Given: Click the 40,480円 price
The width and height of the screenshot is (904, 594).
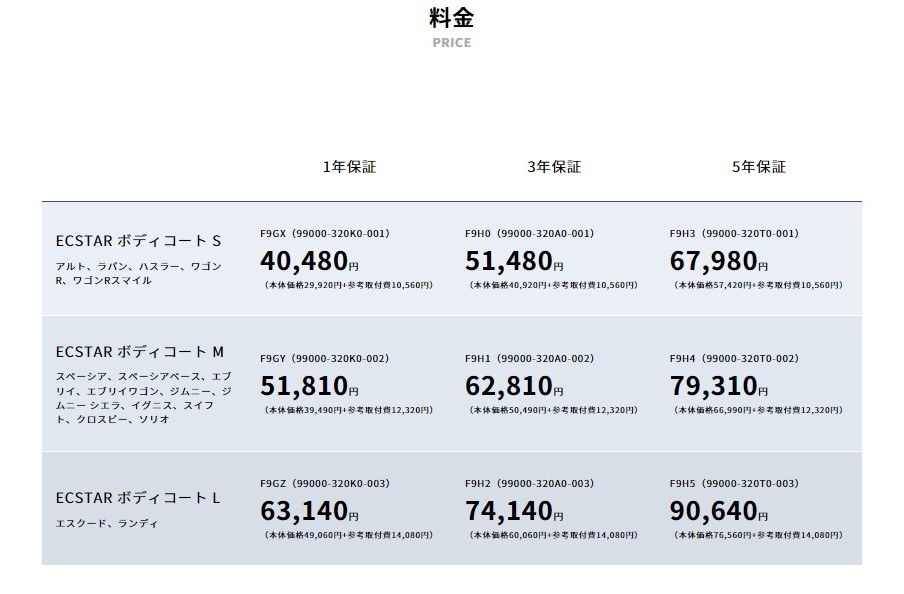Looking at the screenshot, I should tap(309, 261).
